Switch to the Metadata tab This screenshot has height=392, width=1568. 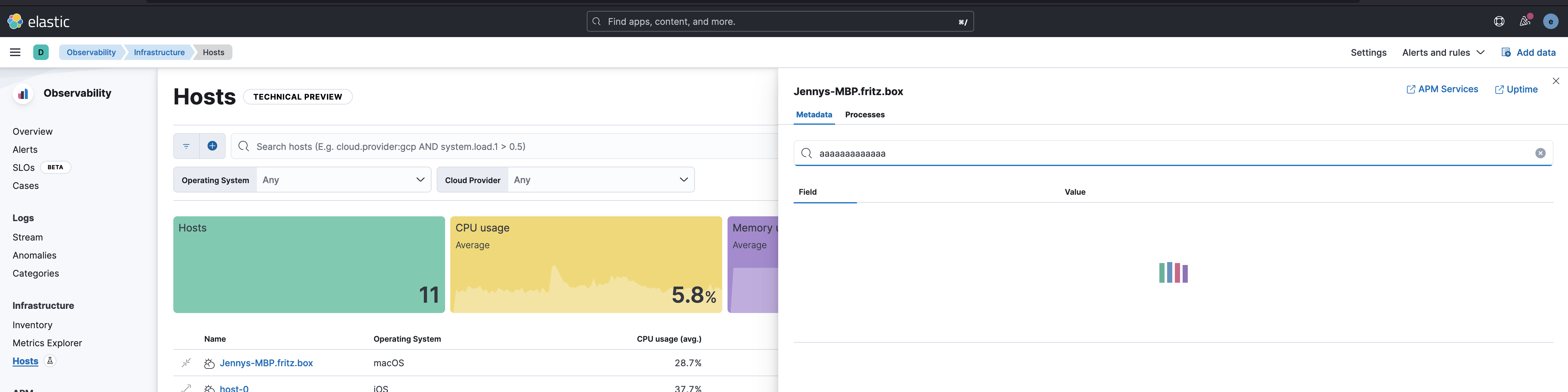814,114
